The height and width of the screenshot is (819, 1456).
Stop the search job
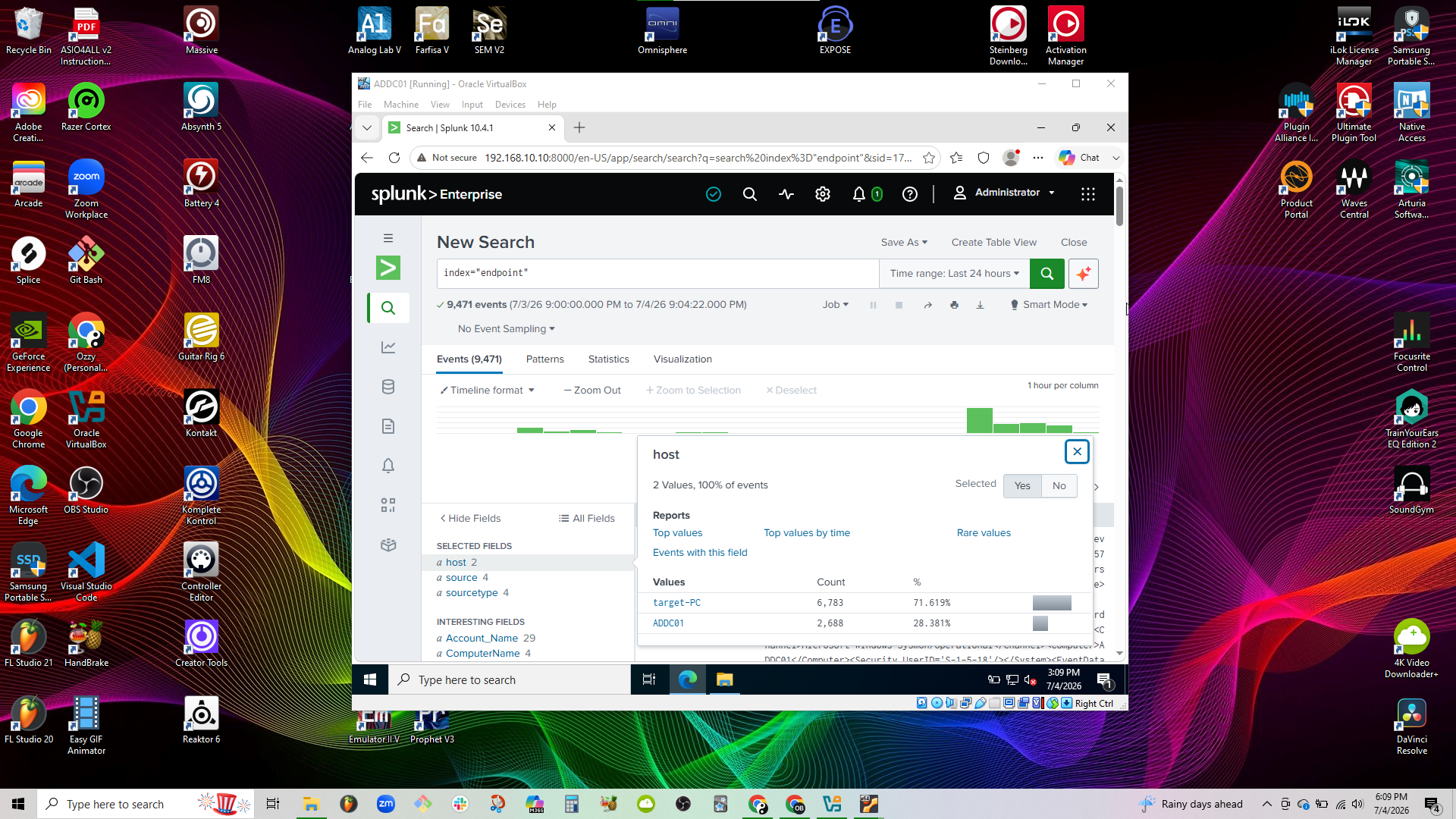pos(899,305)
